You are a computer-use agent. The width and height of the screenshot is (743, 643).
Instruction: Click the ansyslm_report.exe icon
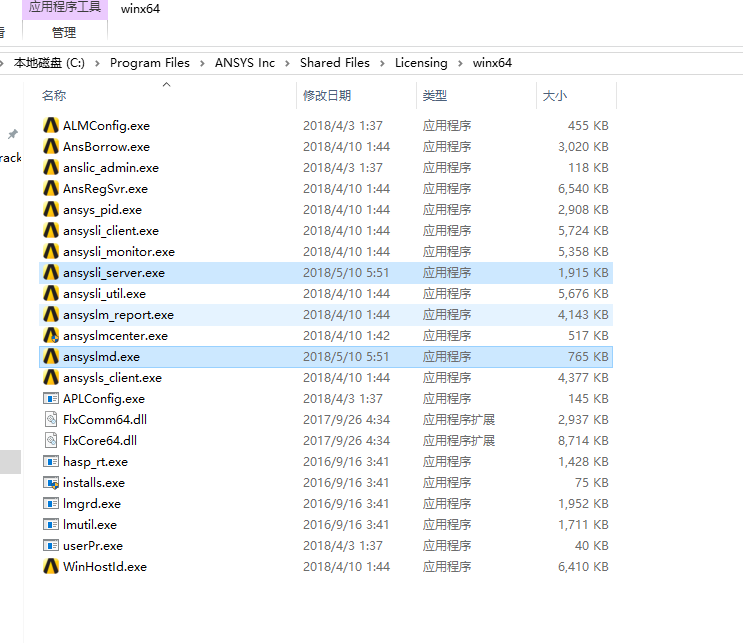(x=51, y=314)
